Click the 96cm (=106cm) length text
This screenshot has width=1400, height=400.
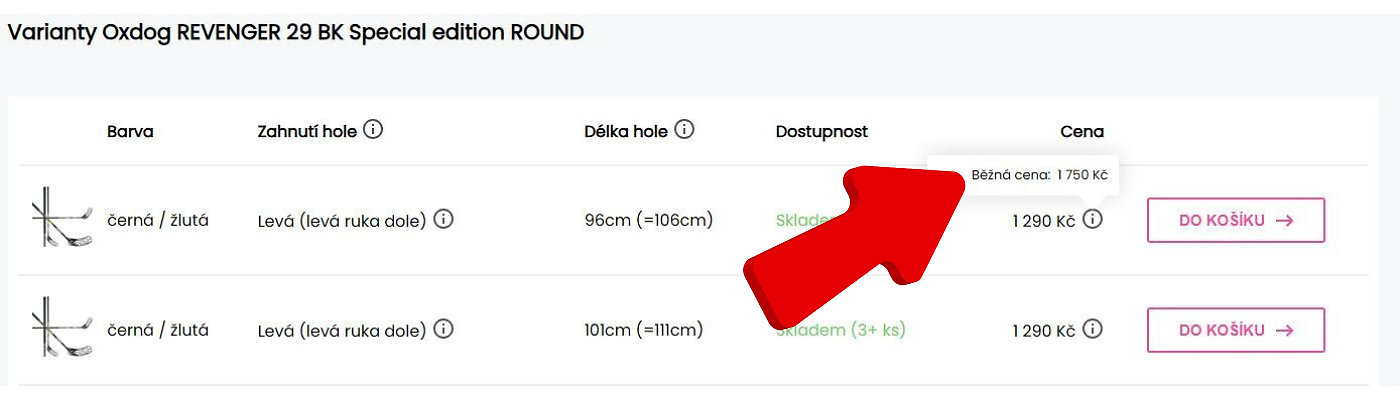(x=648, y=220)
